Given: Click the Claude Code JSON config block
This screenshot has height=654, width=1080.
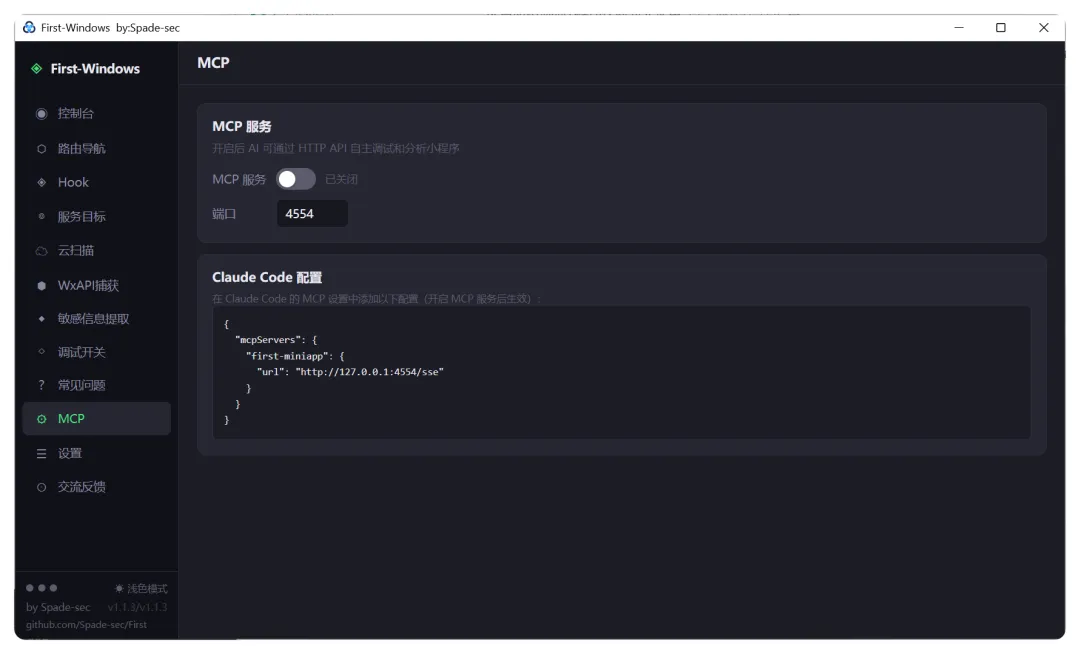Looking at the screenshot, I should click(621, 372).
